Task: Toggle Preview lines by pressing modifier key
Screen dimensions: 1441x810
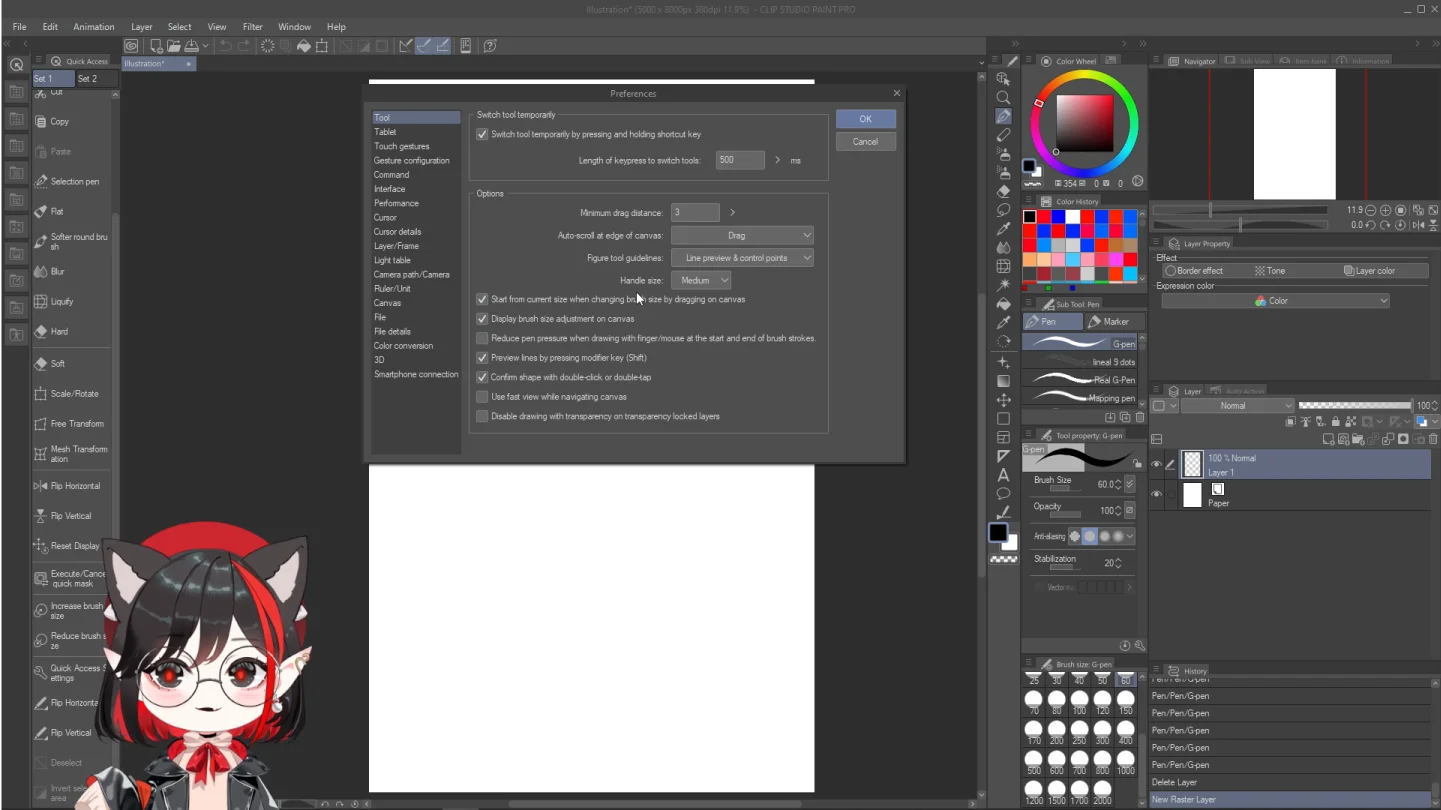Action: [x=482, y=358]
